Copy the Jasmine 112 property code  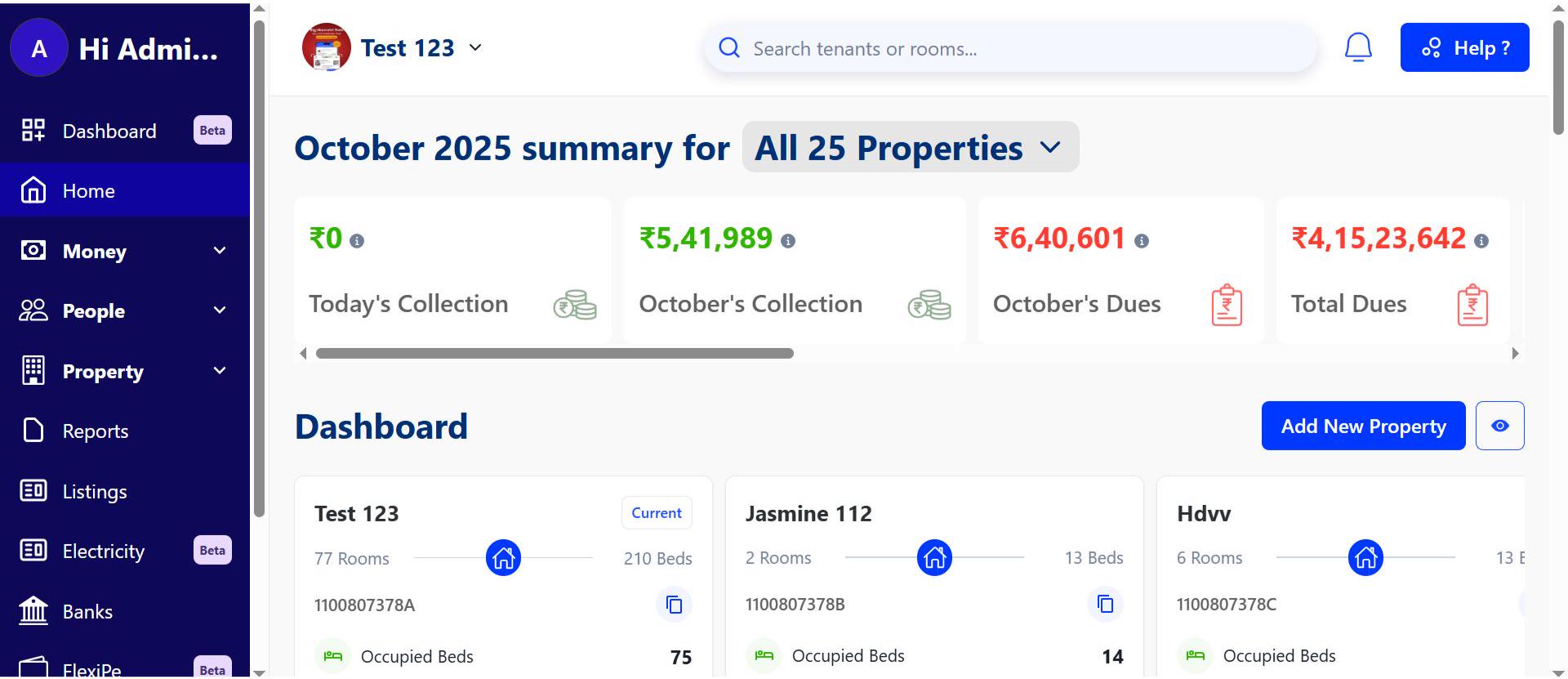click(1105, 604)
